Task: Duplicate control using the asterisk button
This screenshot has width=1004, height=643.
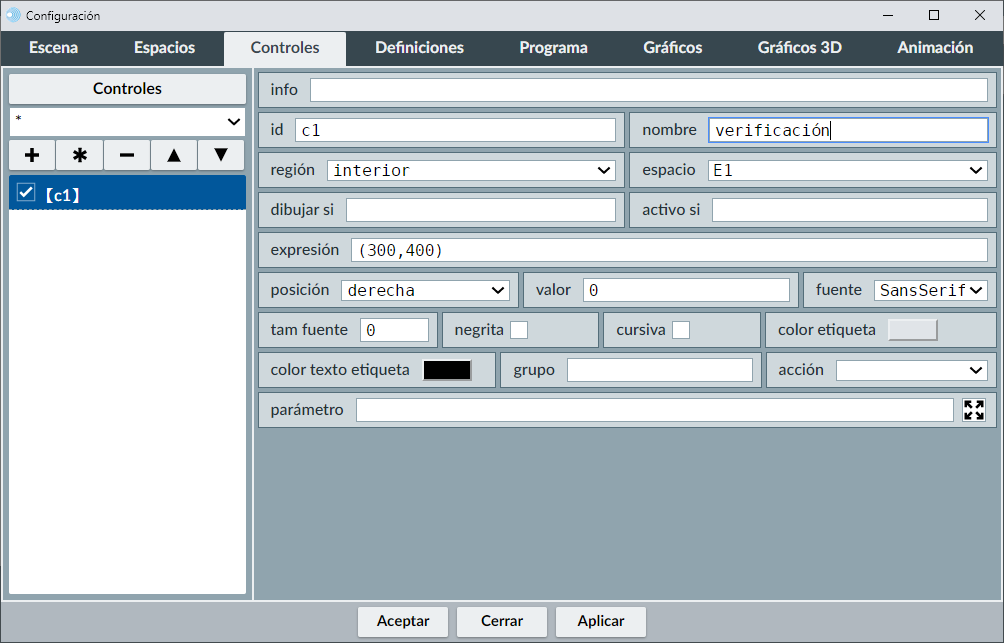Action: pyautogui.click(x=80, y=155)
